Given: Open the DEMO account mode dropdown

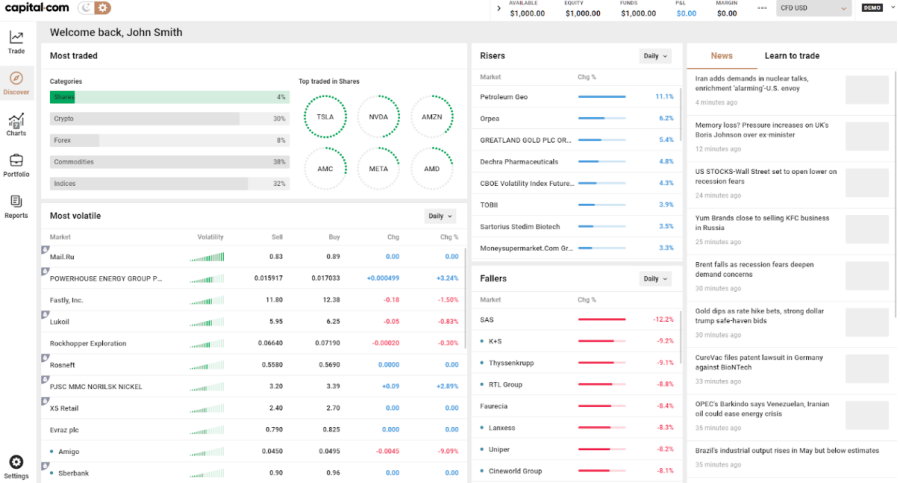Looking at the screenshot, I should pyautogui.click(x=878, y=7).
